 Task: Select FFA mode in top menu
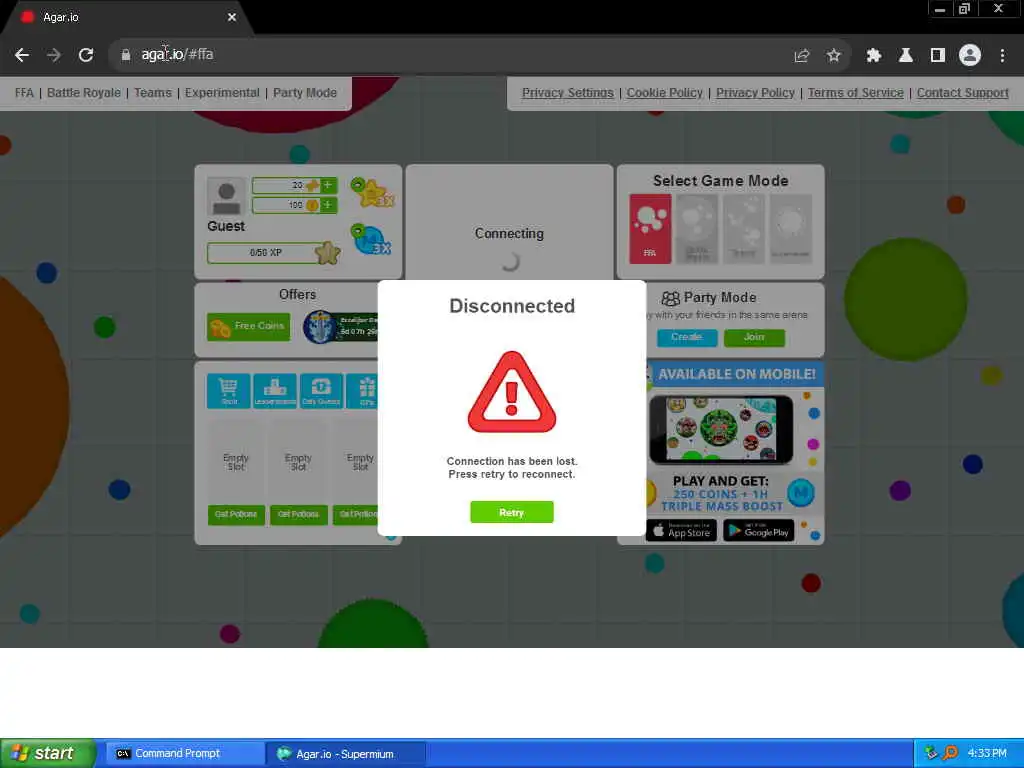point(24,93)
